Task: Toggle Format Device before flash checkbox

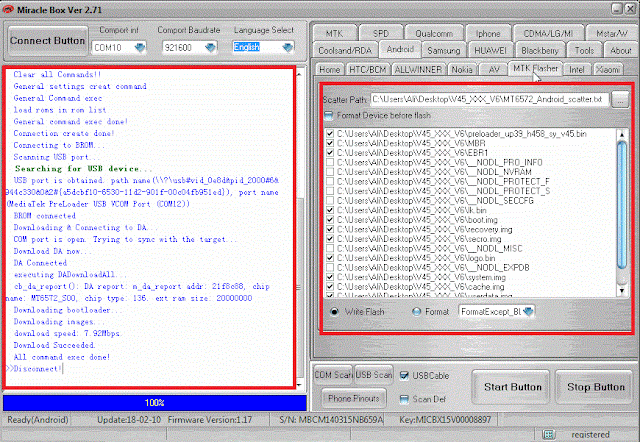Action: coord(328,115)
